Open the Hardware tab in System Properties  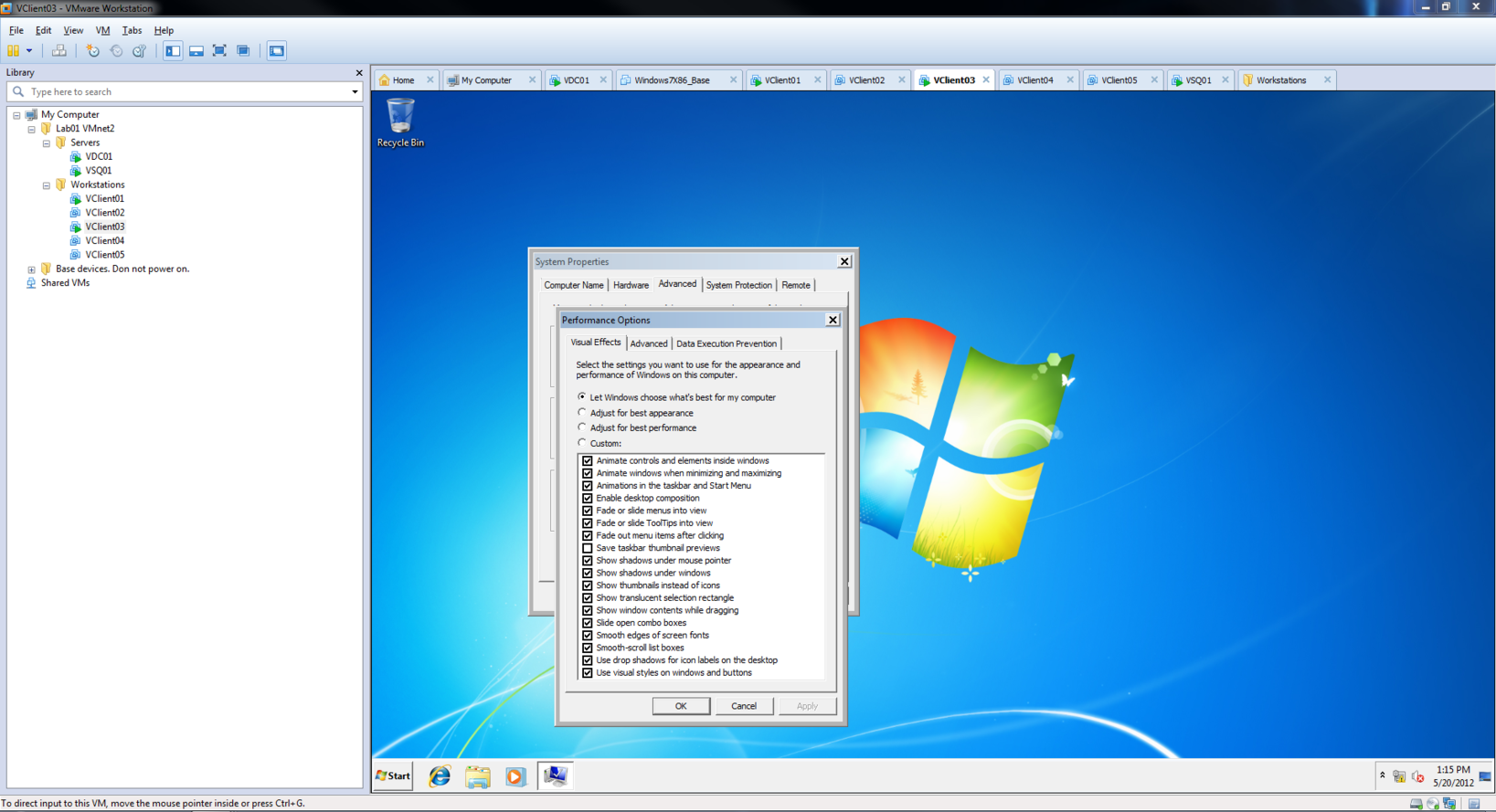[631, 285]
